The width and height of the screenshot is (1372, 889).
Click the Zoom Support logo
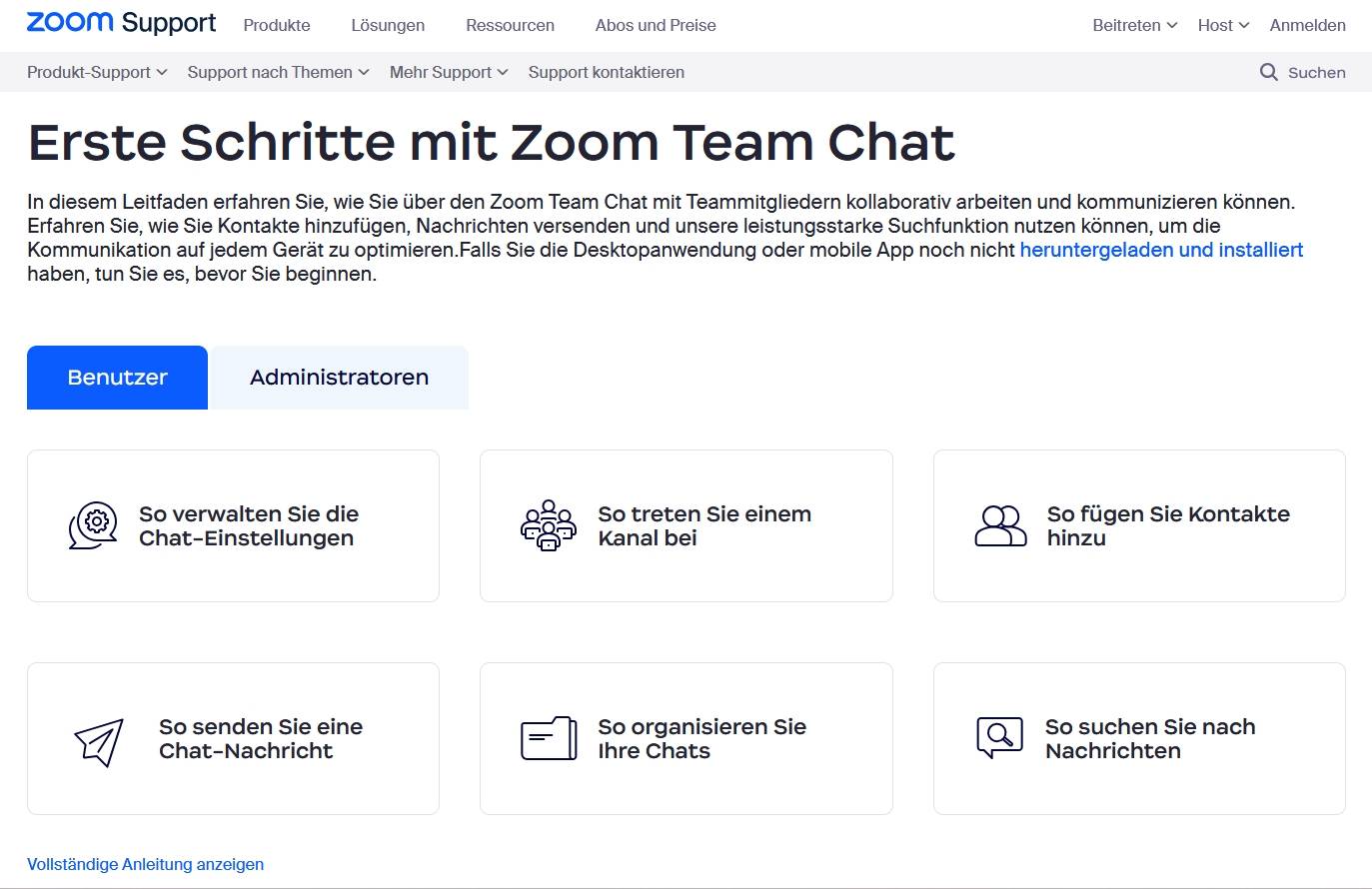coord(121,24)
